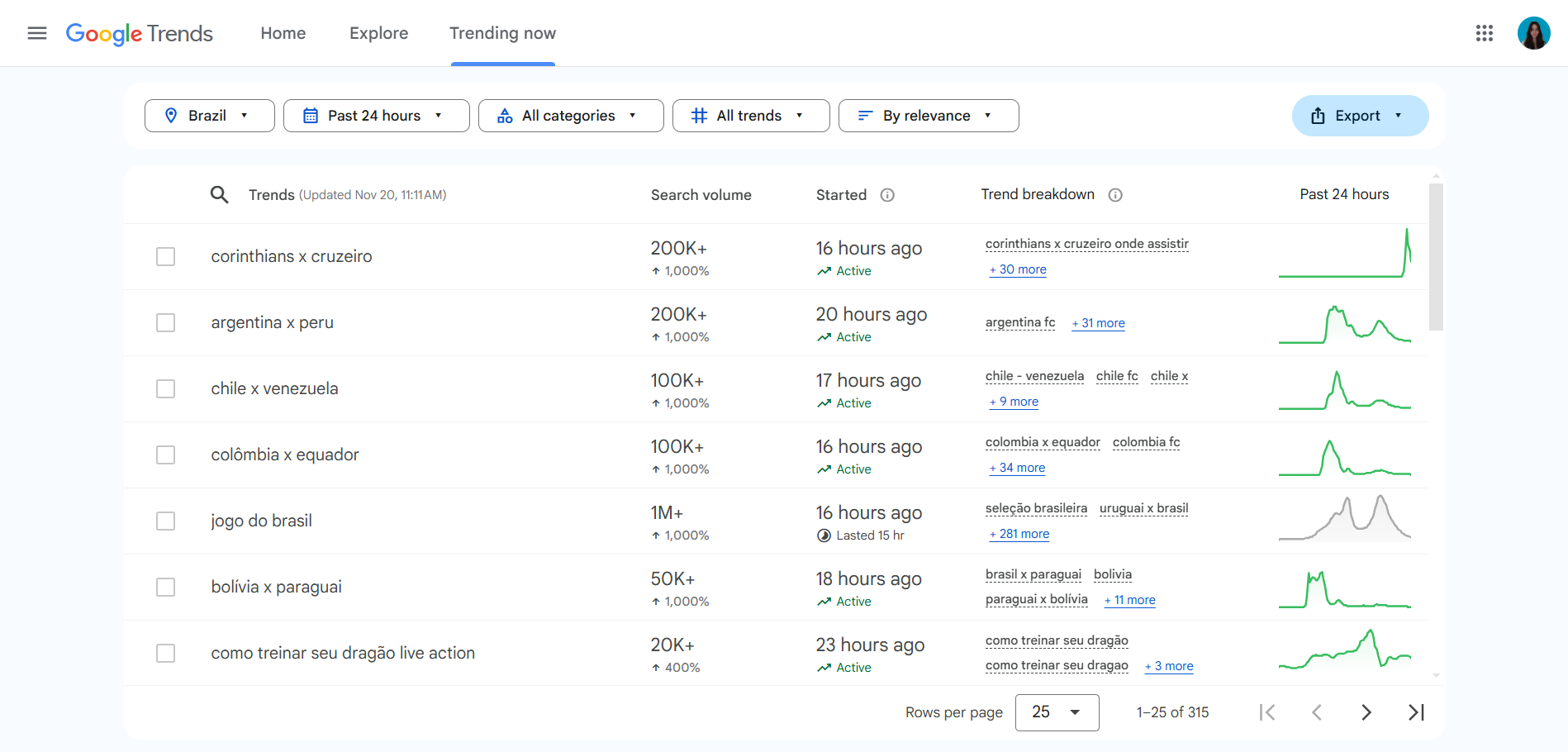Image resolution: width=1568 pixels, height=752 pixels.
Task: Show 3 more terms for como treinar seu dragão
Action: click(x=1169, y=666)
